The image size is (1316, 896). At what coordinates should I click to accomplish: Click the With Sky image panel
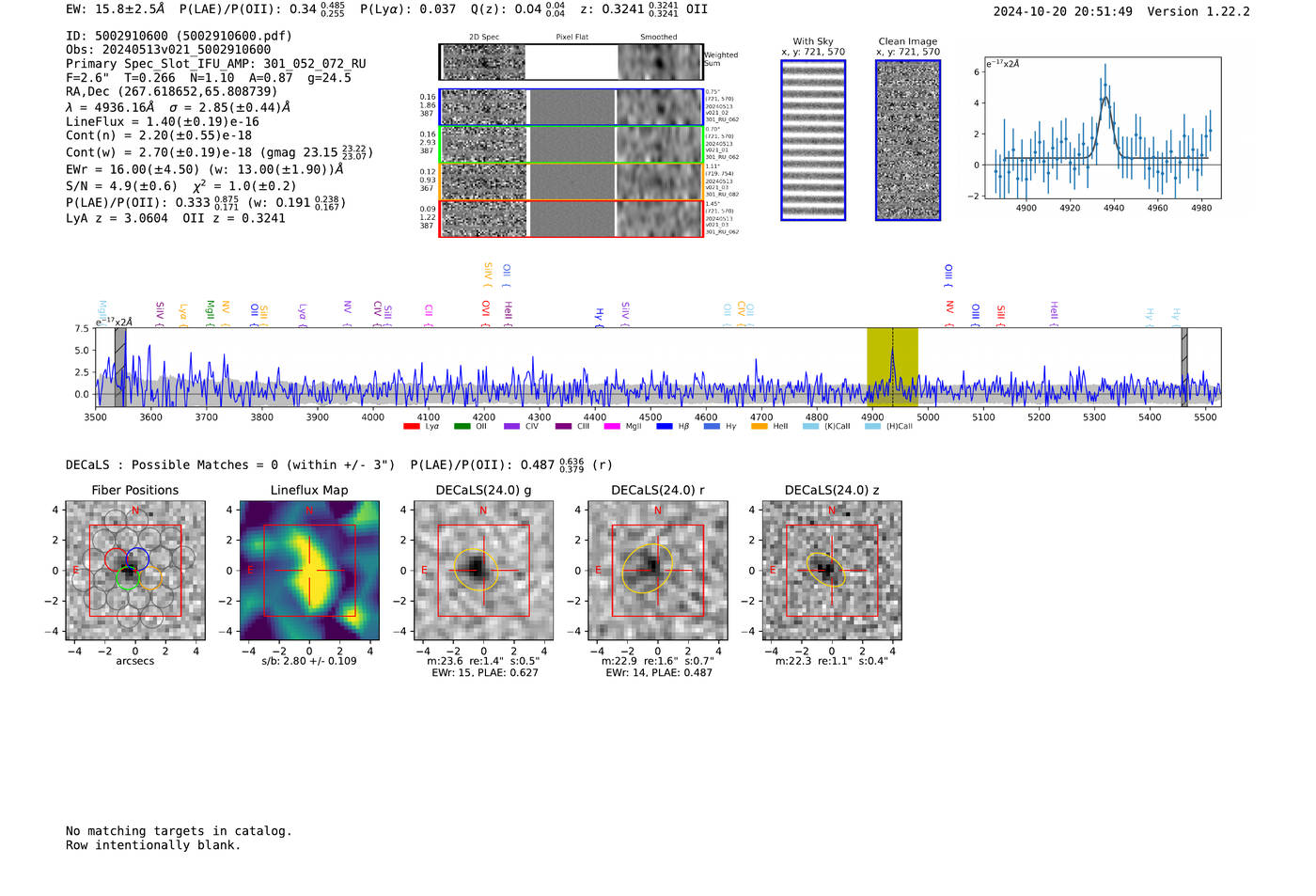click(x=813, y=140)
